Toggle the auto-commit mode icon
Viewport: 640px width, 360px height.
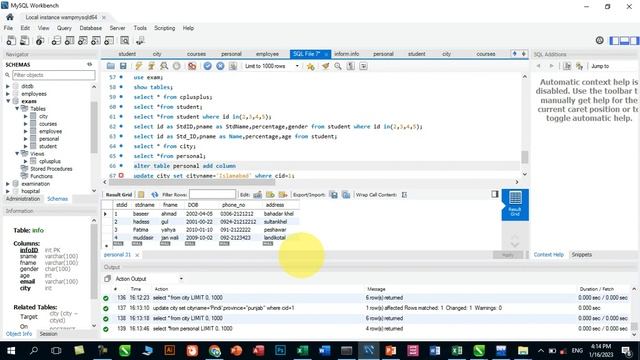[x=233, y=66]
